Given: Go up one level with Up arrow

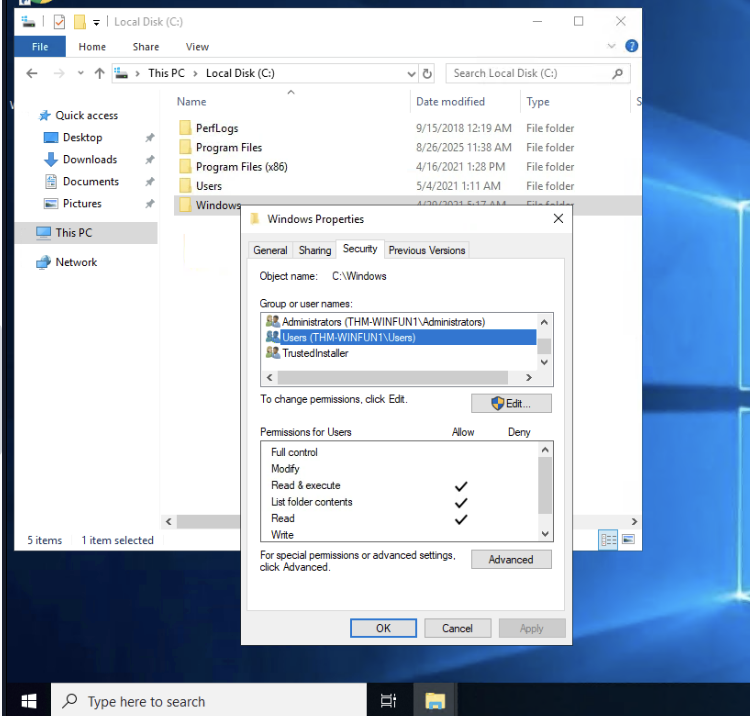Looking at the screenshot, I should pyautogui.click(x=99, y=73).
